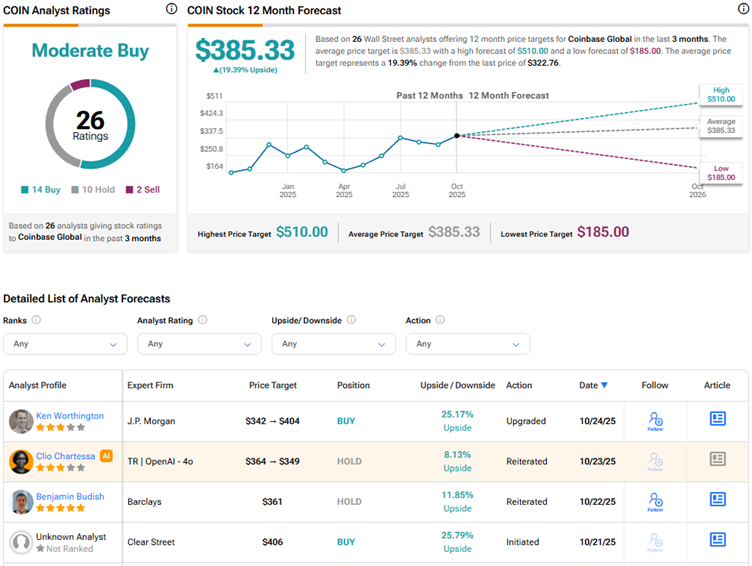This screenshot has width=752, height=566.
Task: Click info icon next to Upside/Downside filter
Action: [x=349, y=320]
